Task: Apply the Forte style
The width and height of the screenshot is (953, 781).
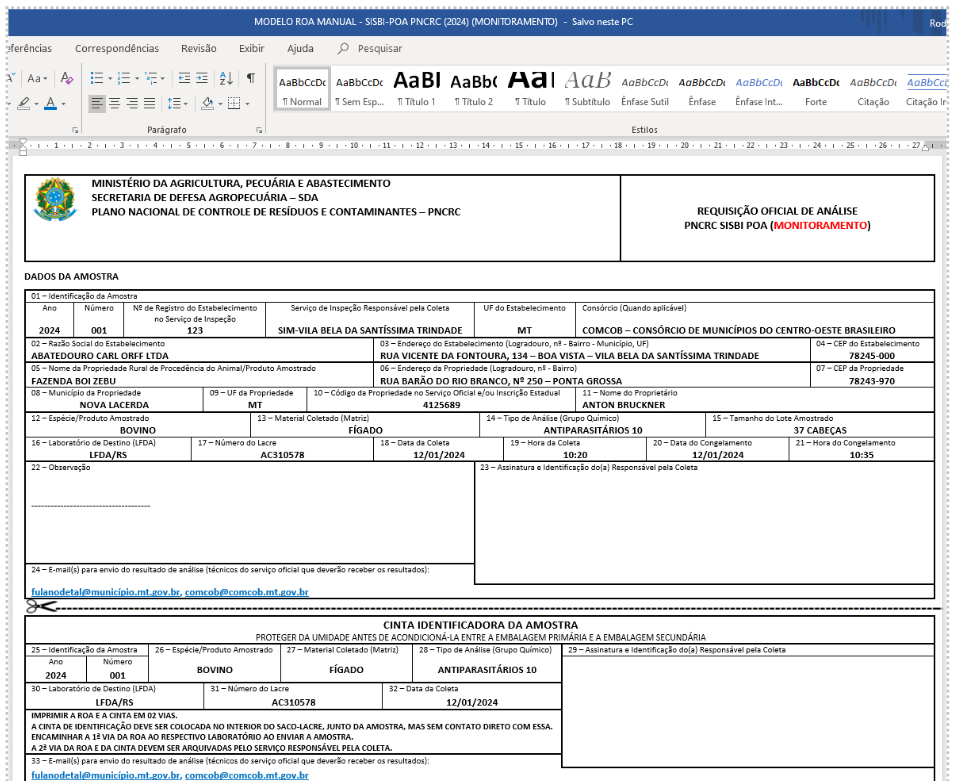Action: point(816,89)
